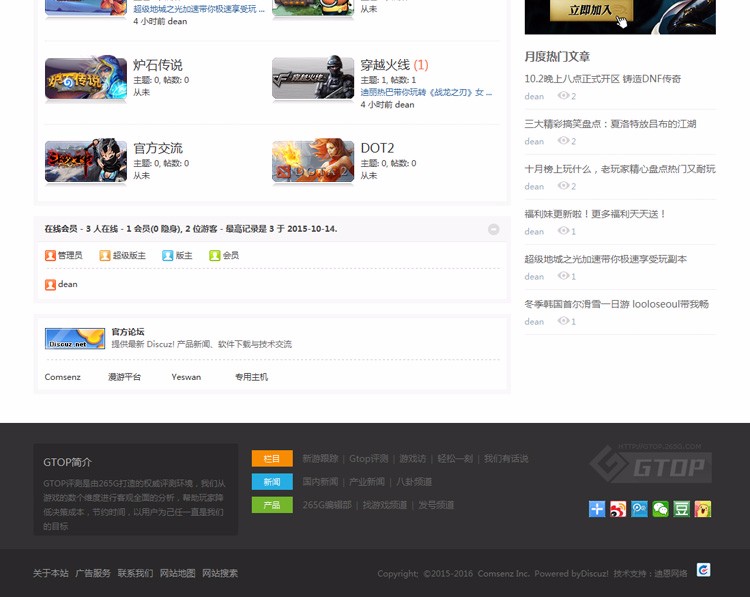Open the Discuz! powered-by link
Image resolution: width=750 pixels, height=597 pixels.
(594, 573)
